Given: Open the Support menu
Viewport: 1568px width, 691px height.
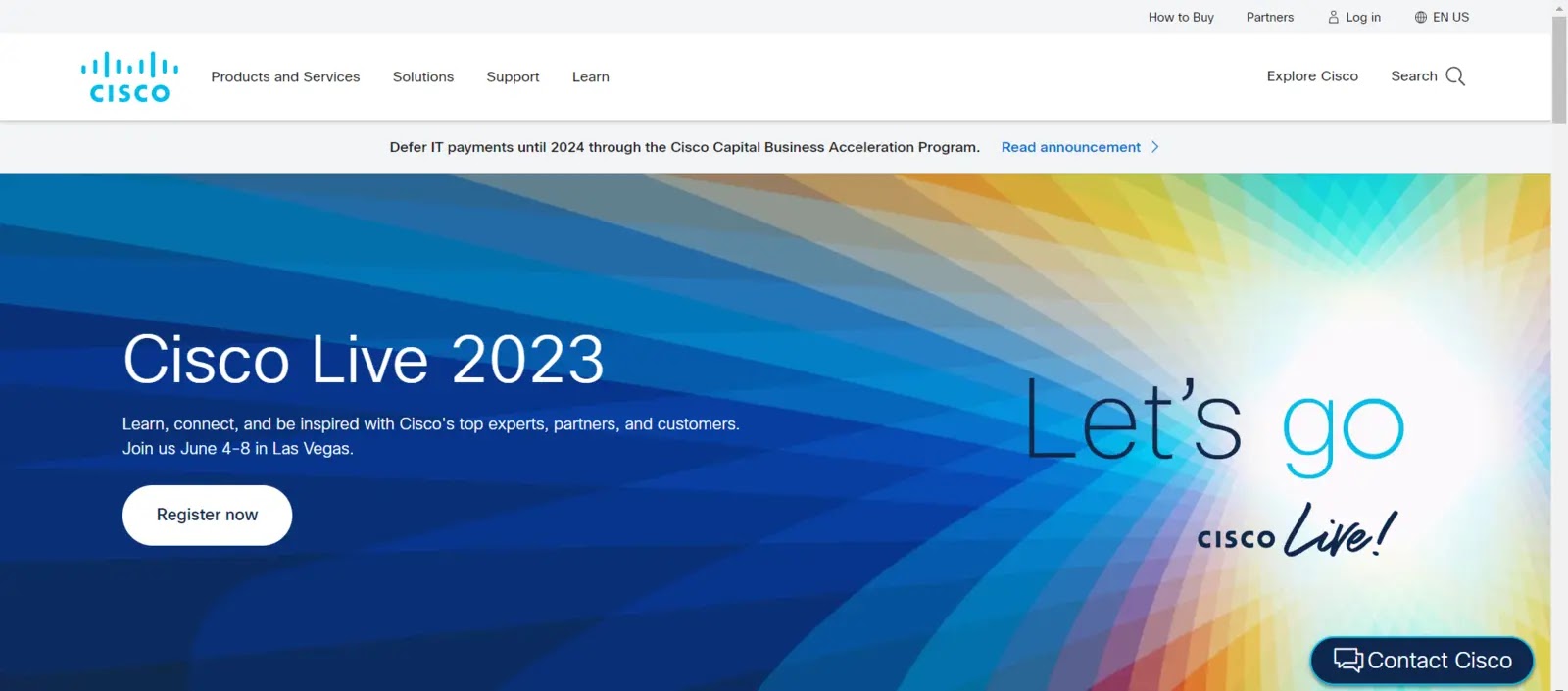Looking at the screenshot, I should (513, 76).
